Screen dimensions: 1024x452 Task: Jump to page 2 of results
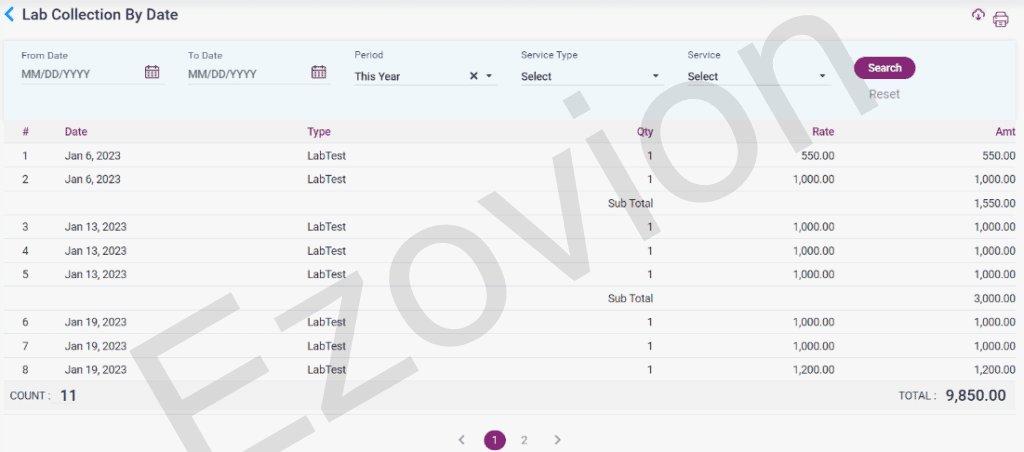coord(524,440)
